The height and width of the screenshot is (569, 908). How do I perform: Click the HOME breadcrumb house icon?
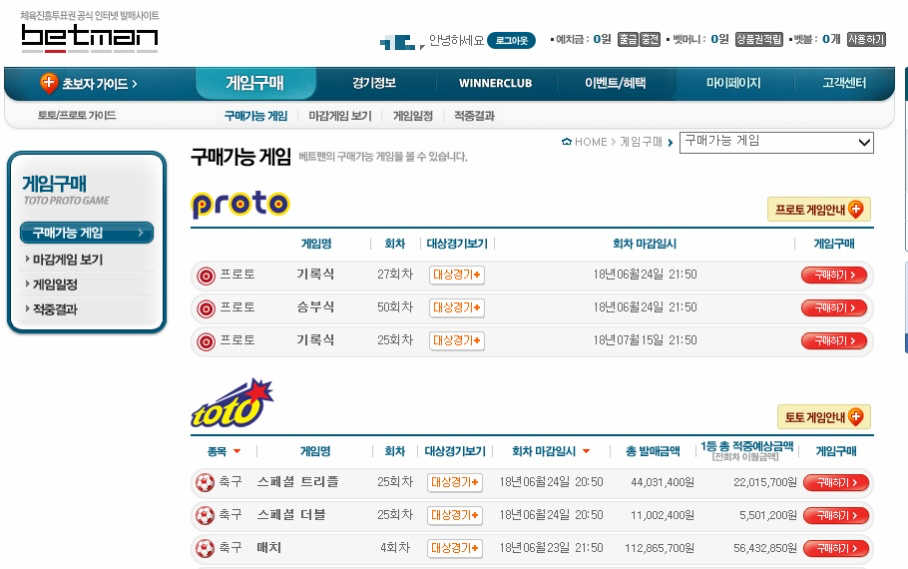coord(567,142)
